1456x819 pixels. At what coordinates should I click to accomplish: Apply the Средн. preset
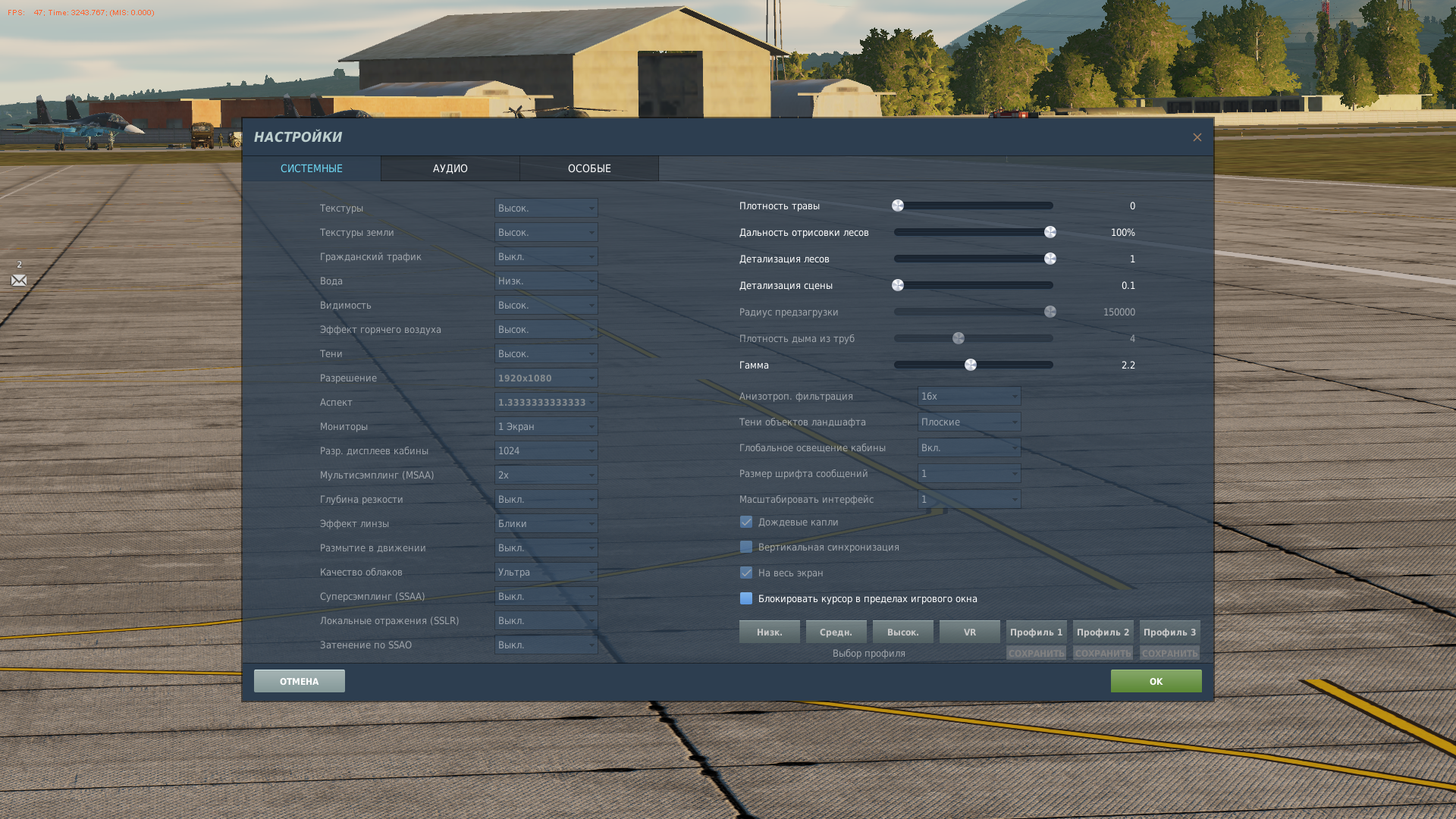tap(836, 632)
